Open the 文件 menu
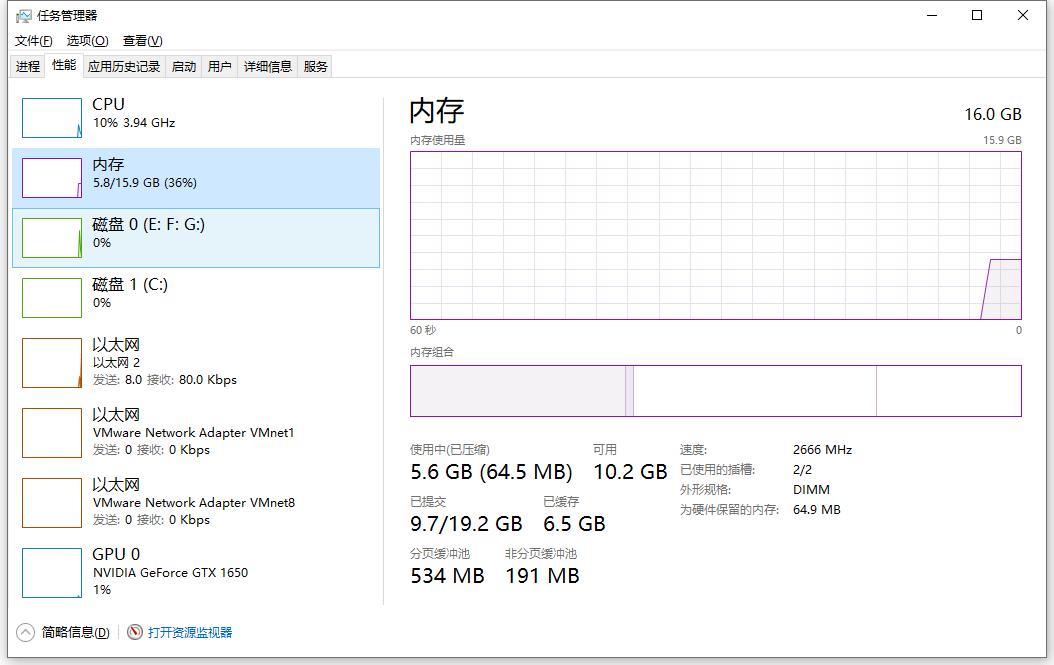The height and width of the screenshot is (665, 1054). [32, 40]
